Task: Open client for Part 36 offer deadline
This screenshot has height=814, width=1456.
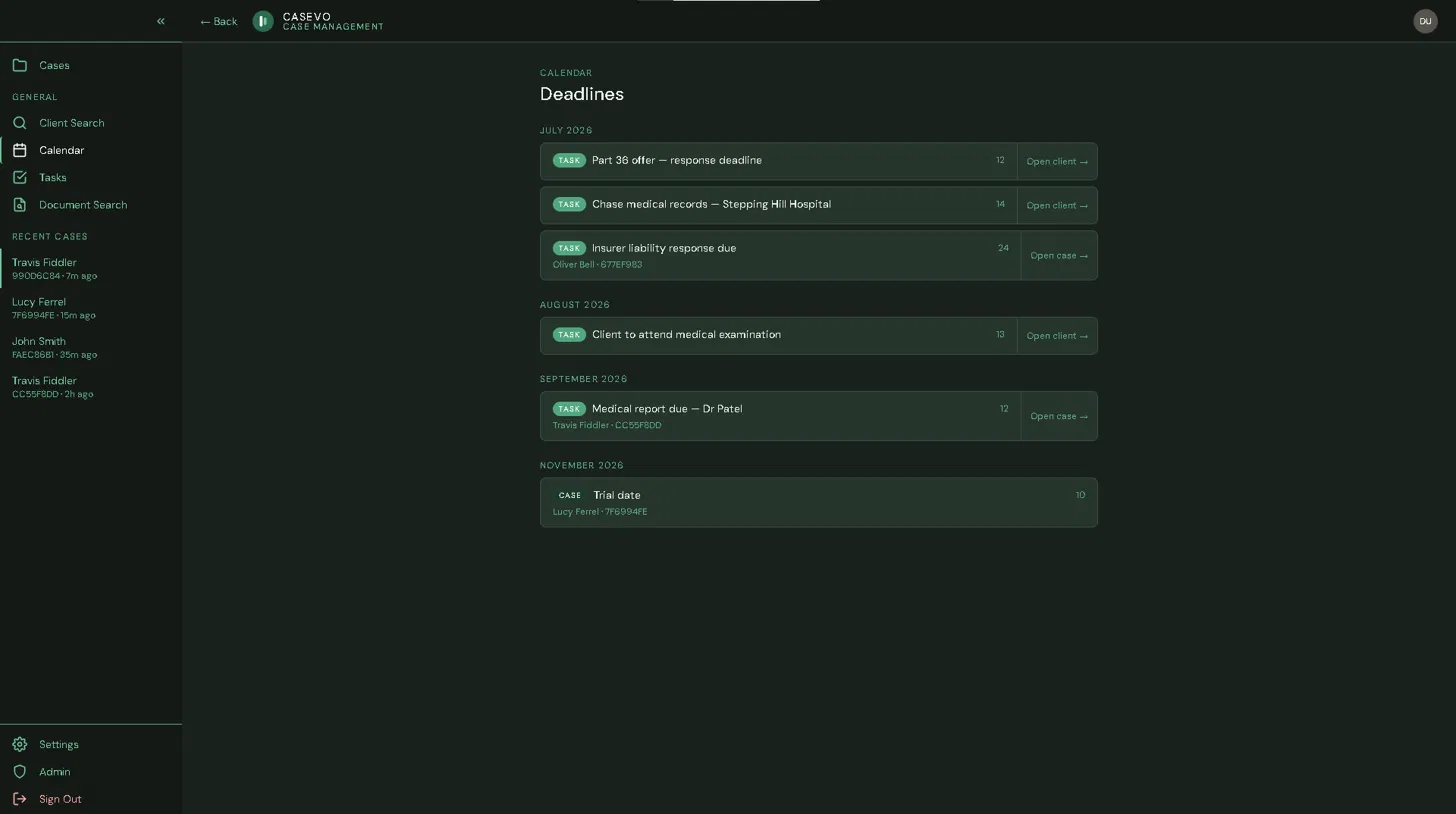Action: point(1057,161)
